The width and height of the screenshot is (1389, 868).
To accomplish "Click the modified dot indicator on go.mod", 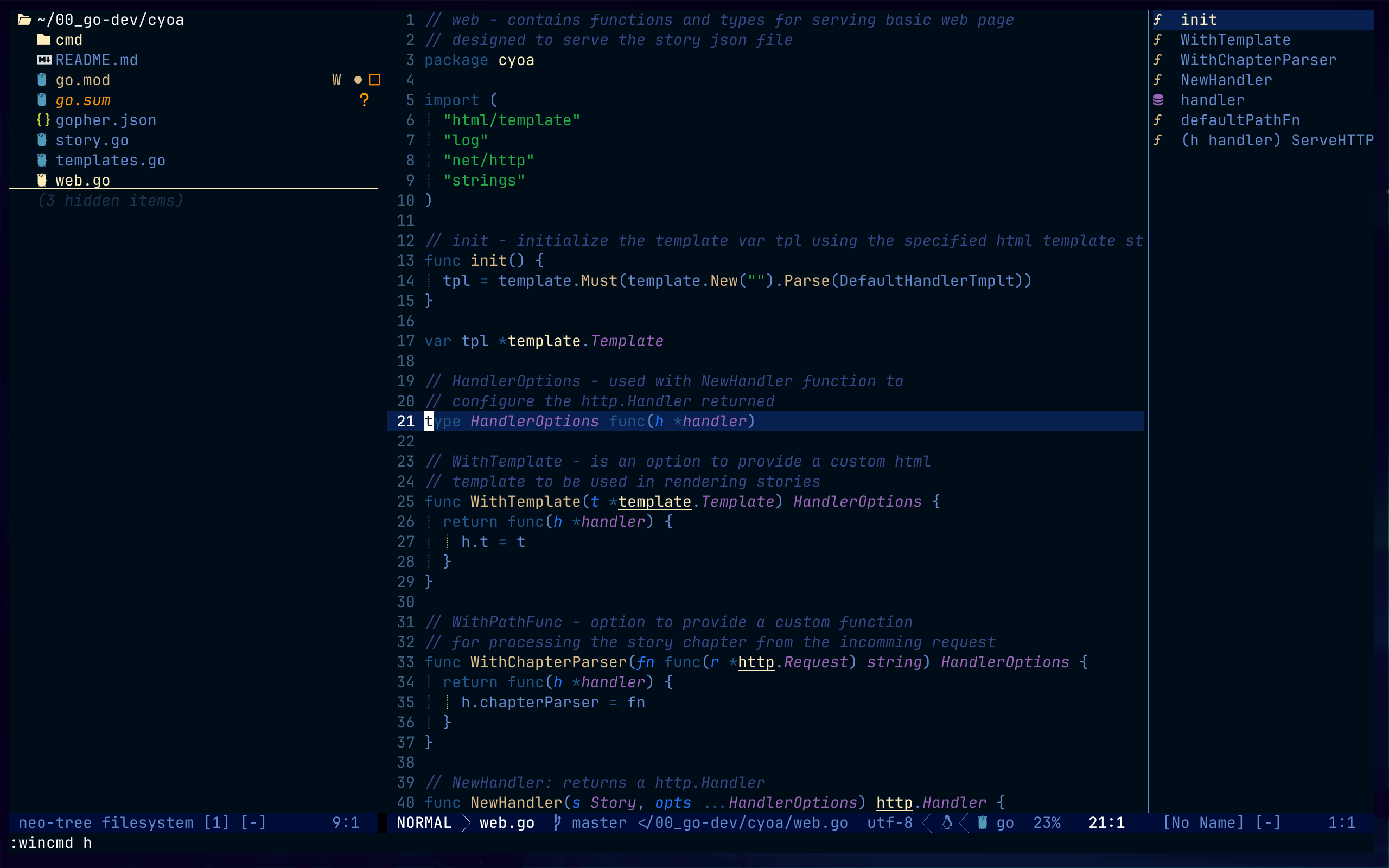I will [358, 80].
